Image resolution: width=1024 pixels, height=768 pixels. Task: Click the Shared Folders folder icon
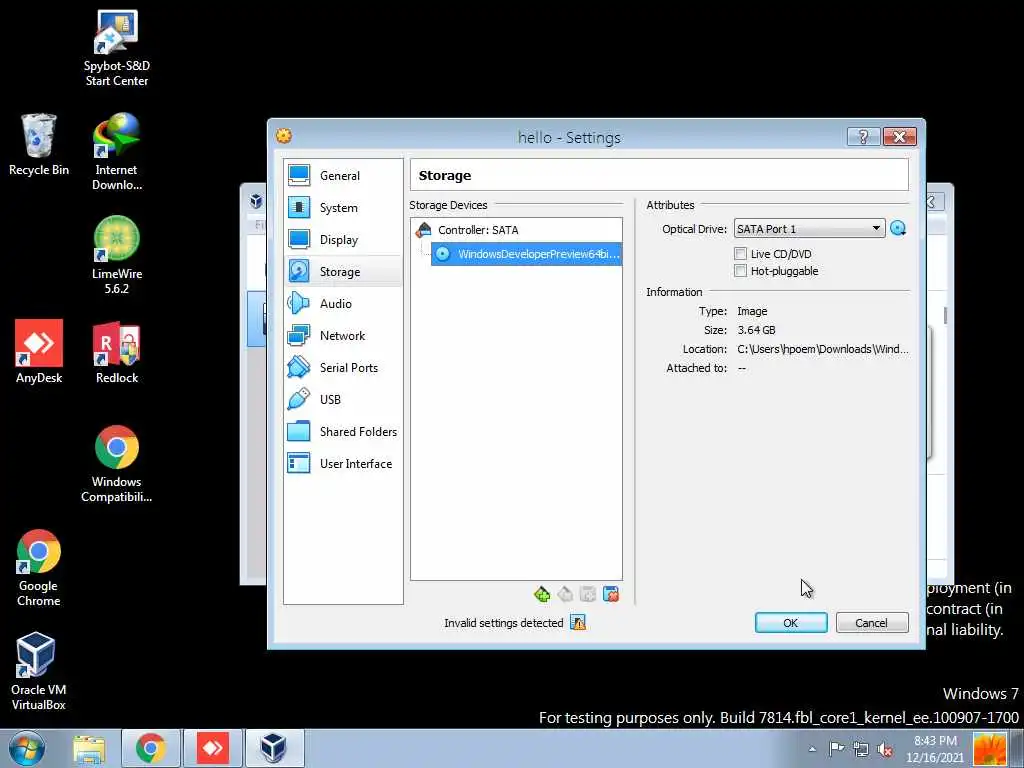(299, 431)
